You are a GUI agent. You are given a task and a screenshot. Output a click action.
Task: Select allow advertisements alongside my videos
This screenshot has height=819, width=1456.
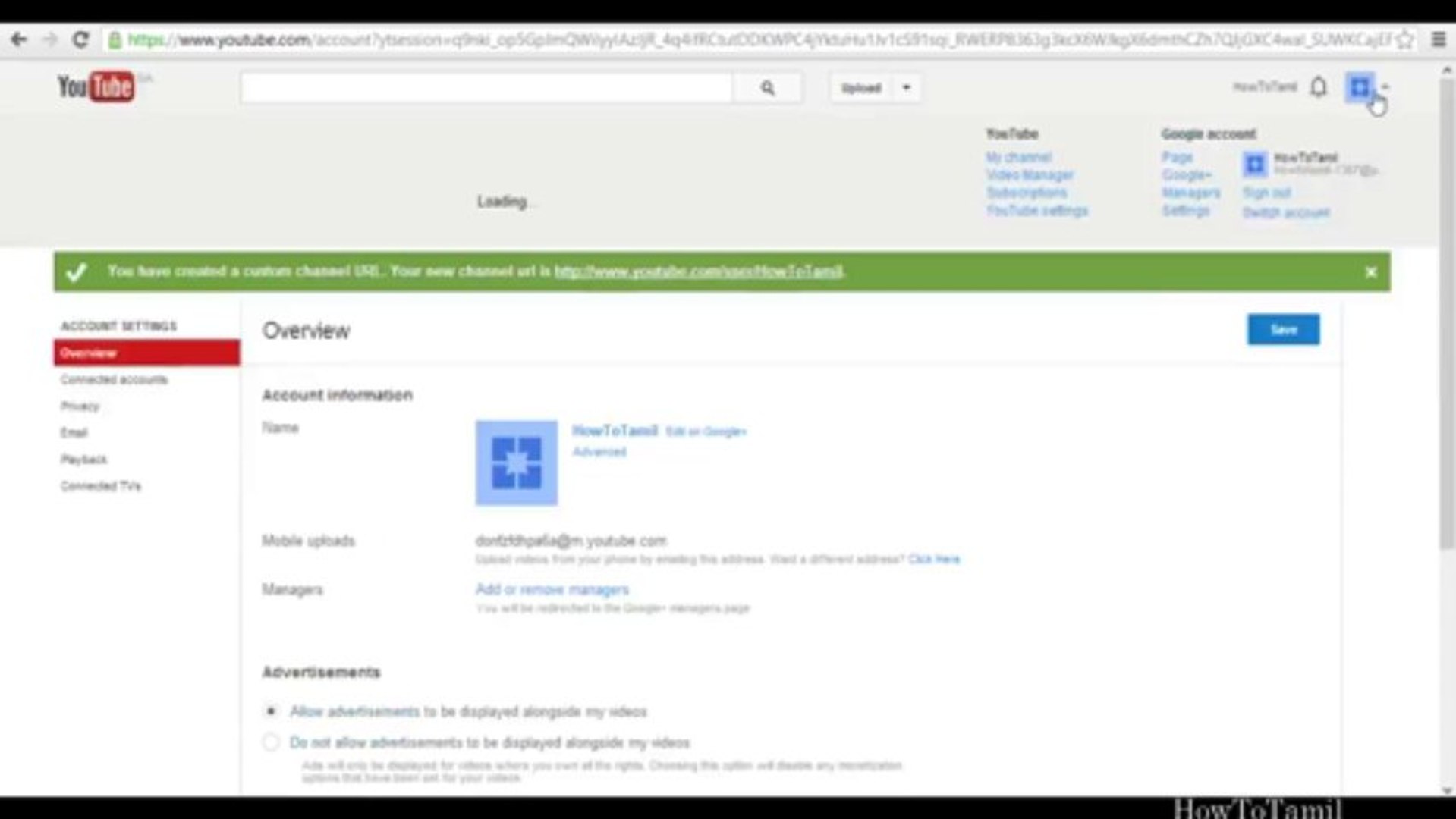271,711
